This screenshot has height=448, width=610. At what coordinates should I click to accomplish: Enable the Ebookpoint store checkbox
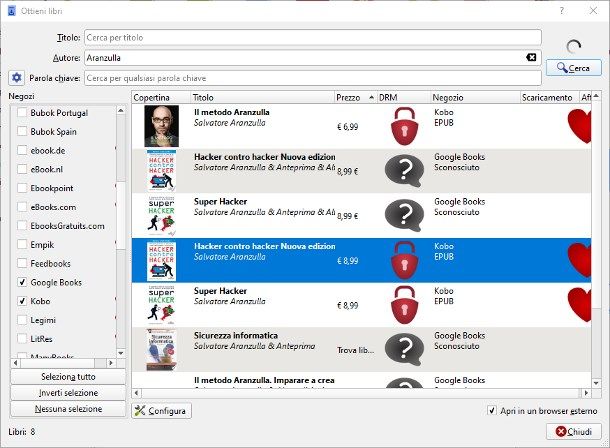point(22,188)
